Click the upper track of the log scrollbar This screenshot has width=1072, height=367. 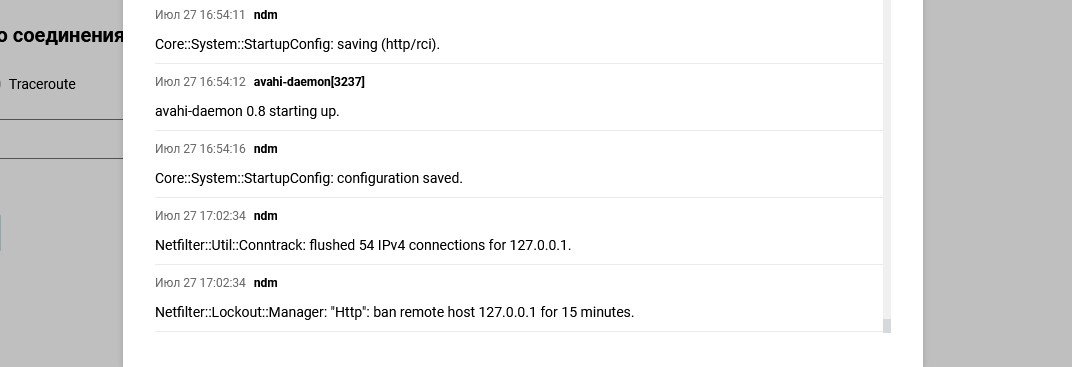tap(887, 157)
